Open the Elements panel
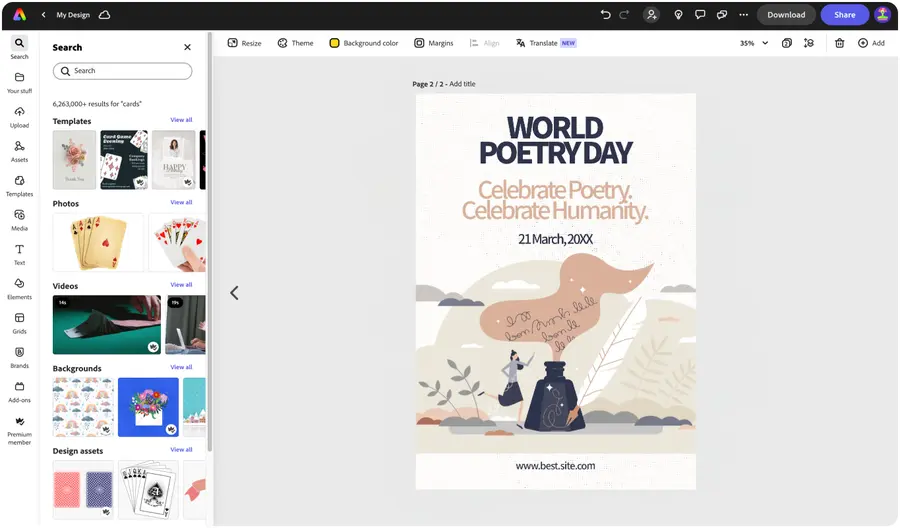 click(x=20, y=289)
